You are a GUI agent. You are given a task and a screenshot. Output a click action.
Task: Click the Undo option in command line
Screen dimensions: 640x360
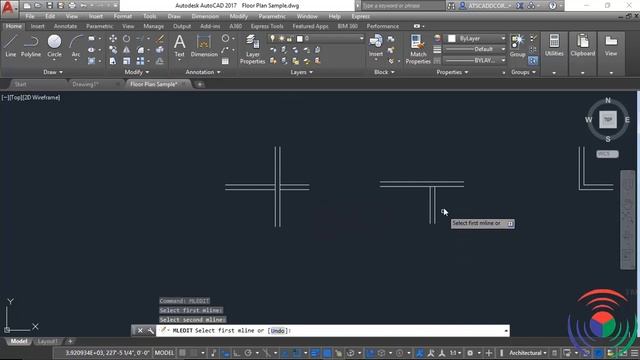coord(278,331)
